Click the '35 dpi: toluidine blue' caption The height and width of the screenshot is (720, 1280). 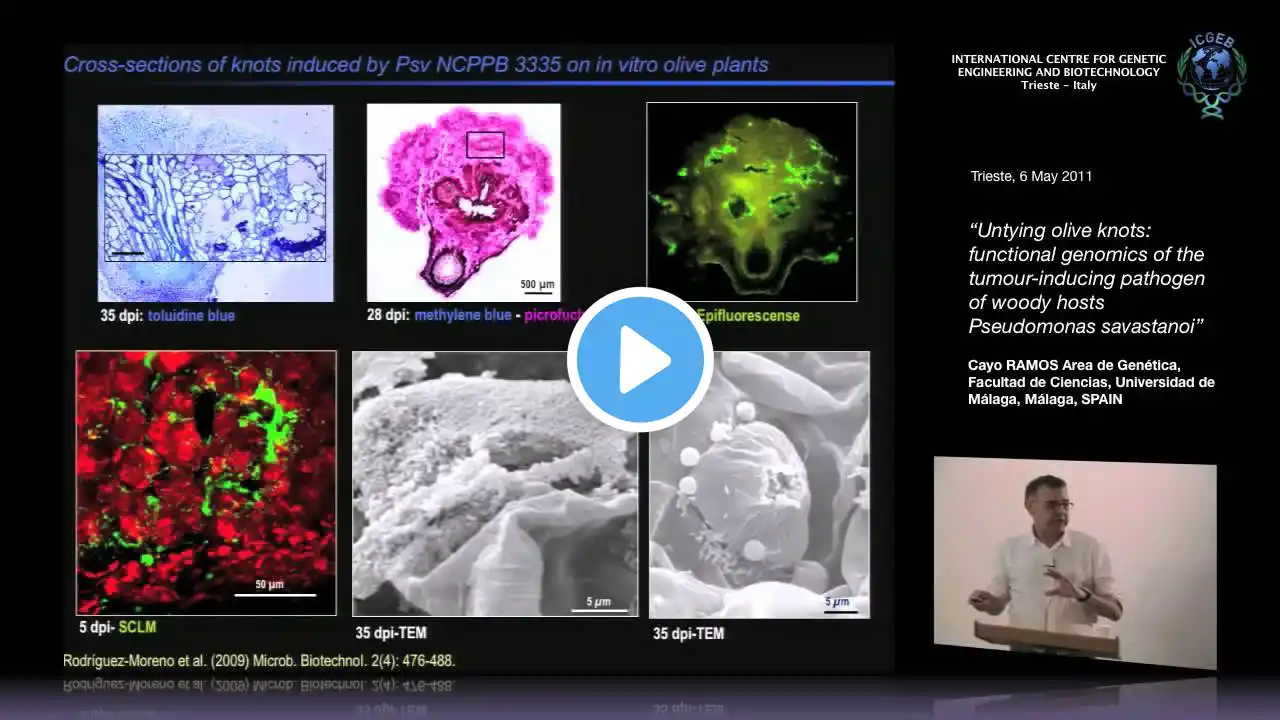tap(167, 316)
